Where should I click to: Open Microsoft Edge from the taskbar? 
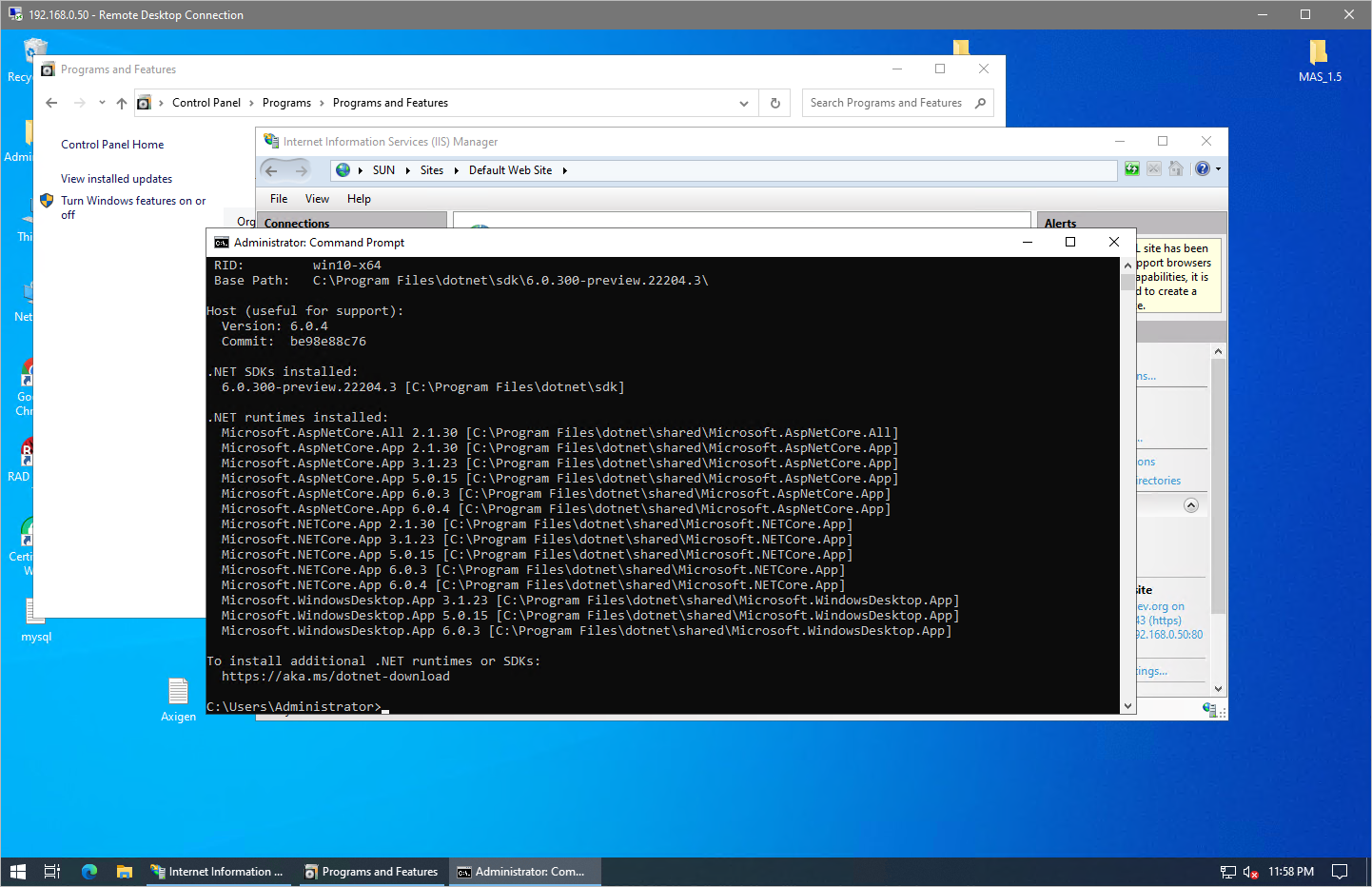click(88, 871)
